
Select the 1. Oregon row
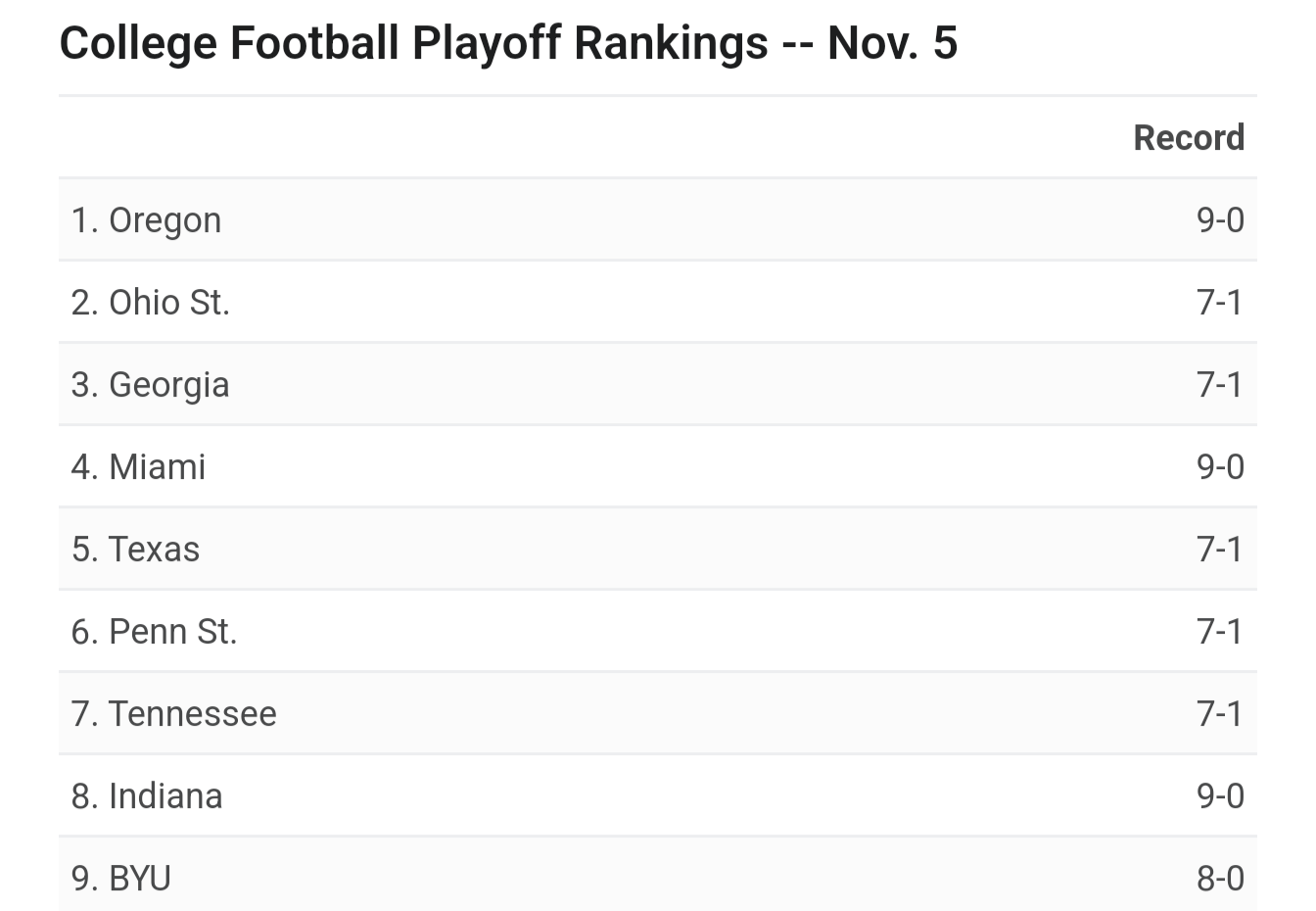(658, 219)
